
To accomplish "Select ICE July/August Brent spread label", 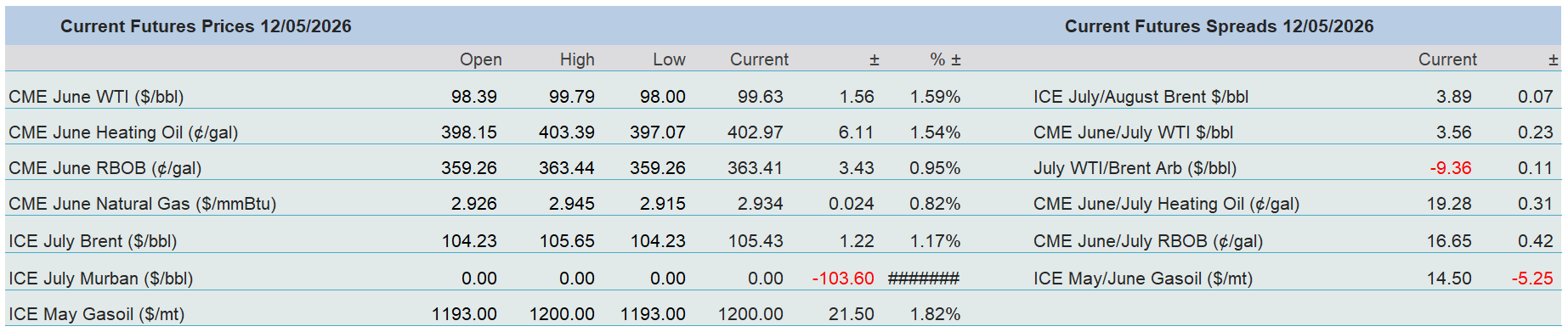I will (1141, 97).
